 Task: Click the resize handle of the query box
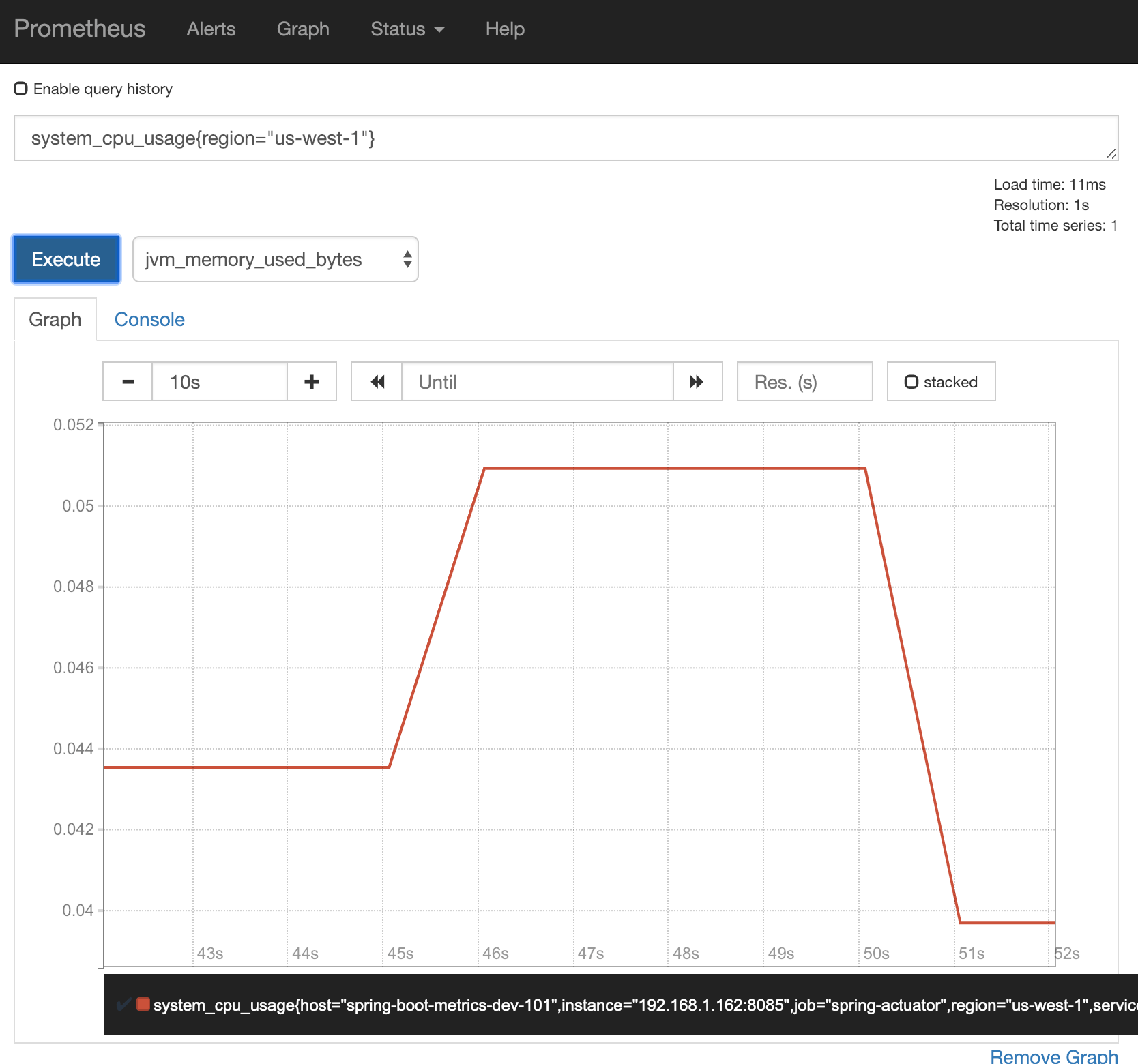1111,154
